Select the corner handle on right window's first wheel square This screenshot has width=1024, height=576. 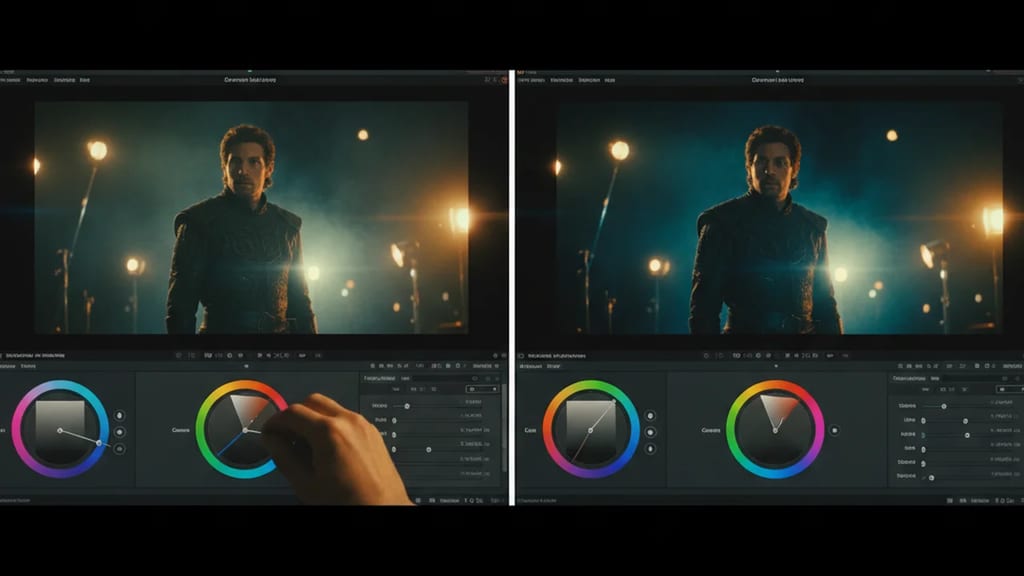pyautogui.click(x=614, y=402)
